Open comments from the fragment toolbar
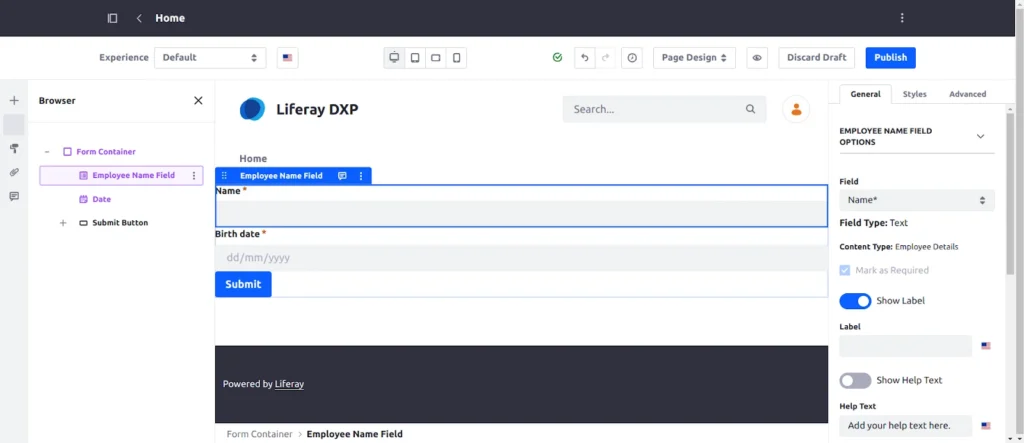 342,176
